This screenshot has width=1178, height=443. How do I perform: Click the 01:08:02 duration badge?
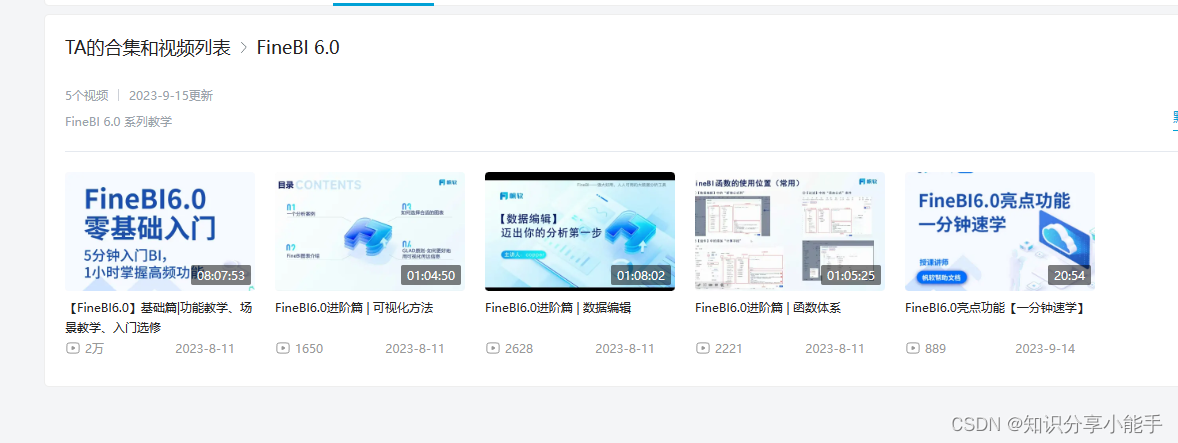click(x=641, y=276)
